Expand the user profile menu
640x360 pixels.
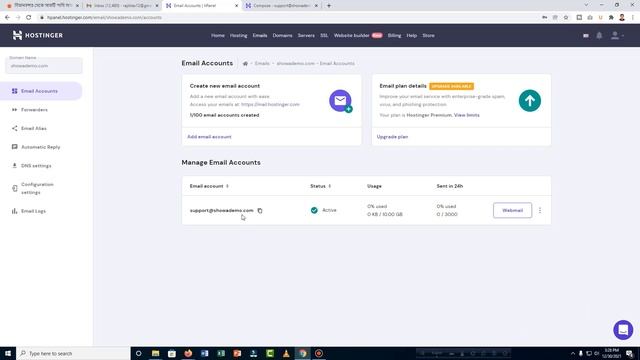pyautogui.click(x=617, y=36)
